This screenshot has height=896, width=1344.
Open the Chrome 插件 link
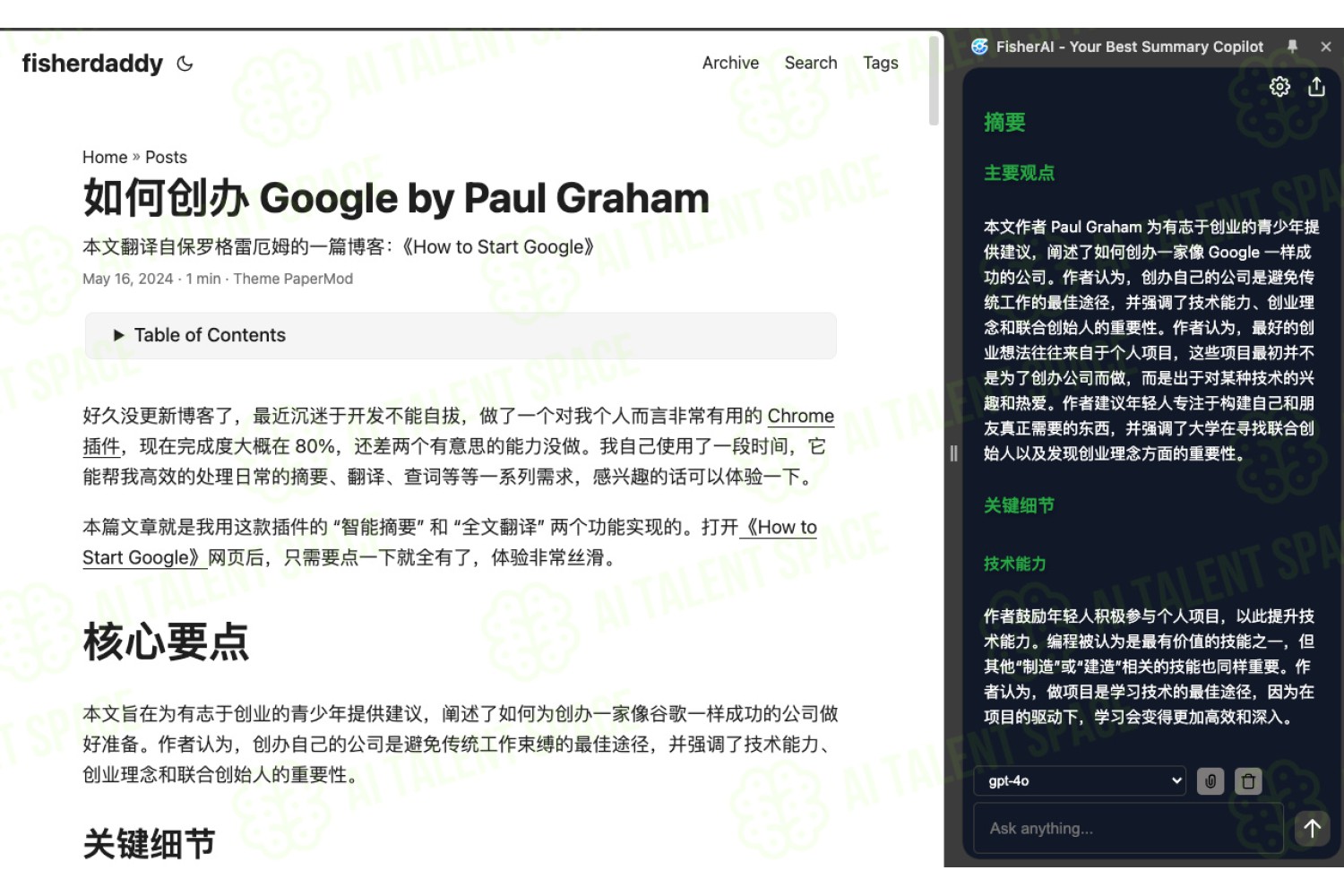click(x=800, y=416)
